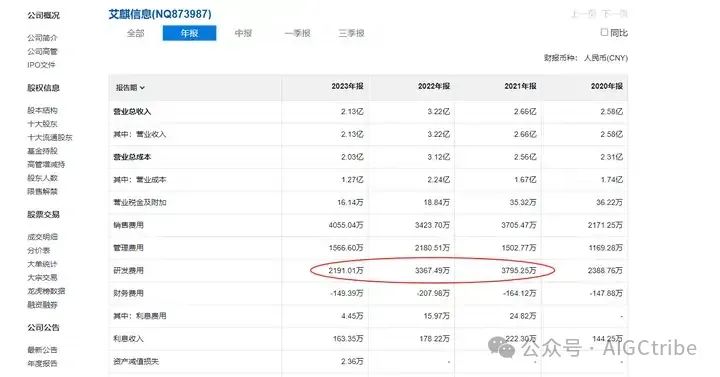Select the 利息收入 row label
Screen dimensions: 720x377
(129, 339)
